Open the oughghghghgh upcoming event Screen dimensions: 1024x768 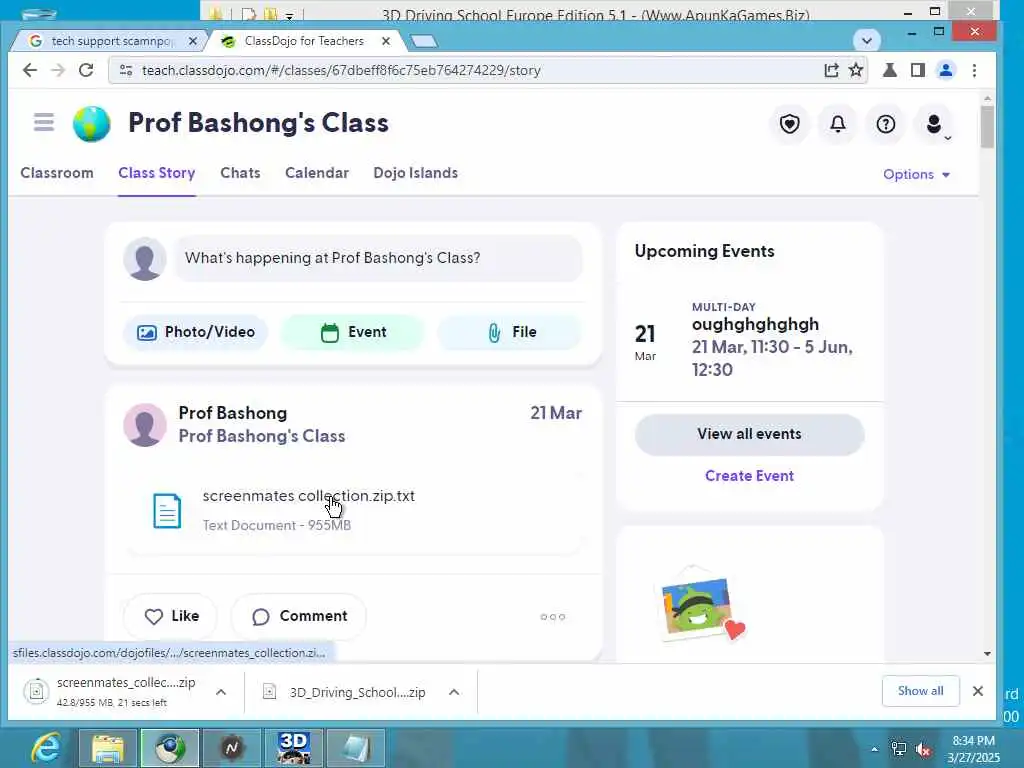pyautogui.click(x=750, y=340)
